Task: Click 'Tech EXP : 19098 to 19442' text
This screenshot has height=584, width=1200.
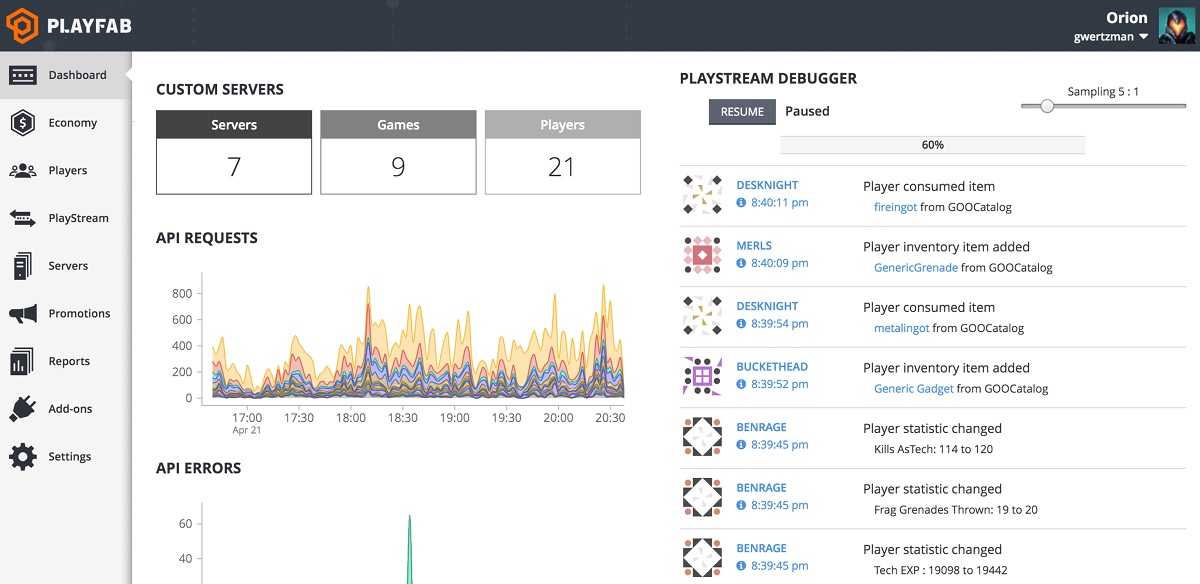Action: click(x=940, y=570)
